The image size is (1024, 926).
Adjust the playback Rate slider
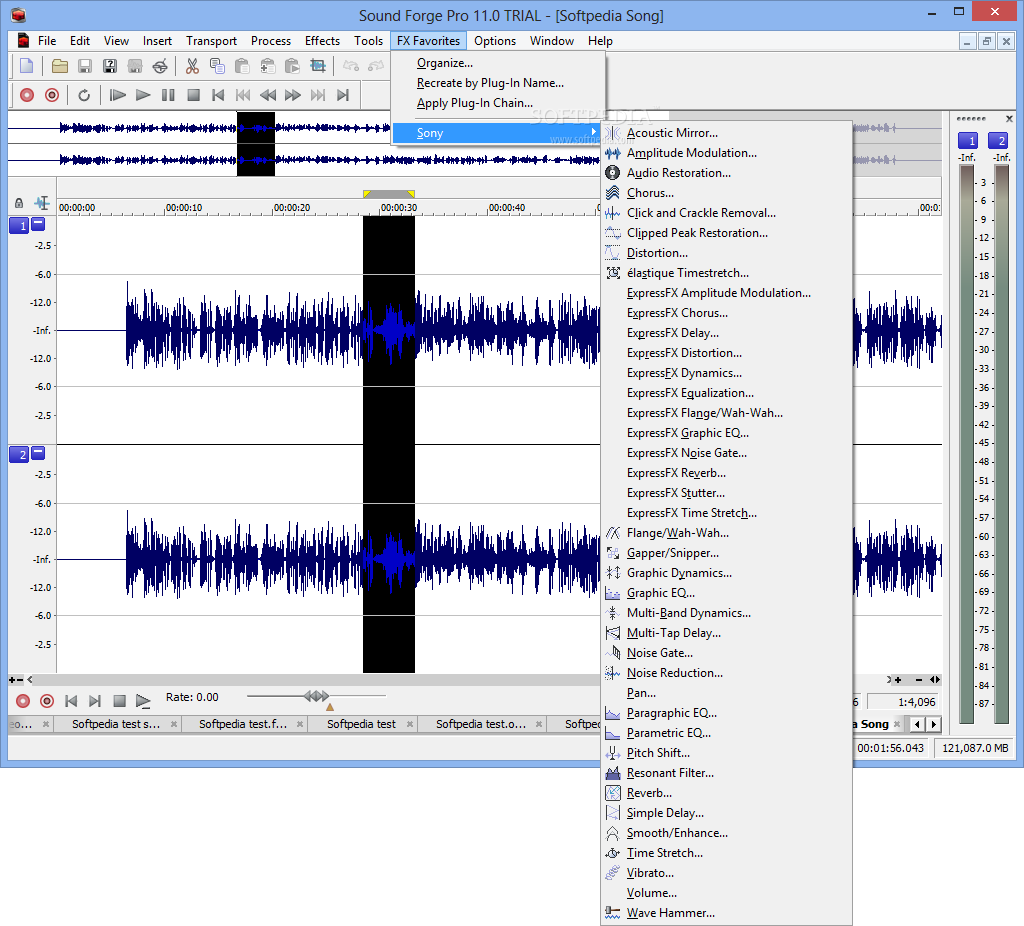click(317, 696)
